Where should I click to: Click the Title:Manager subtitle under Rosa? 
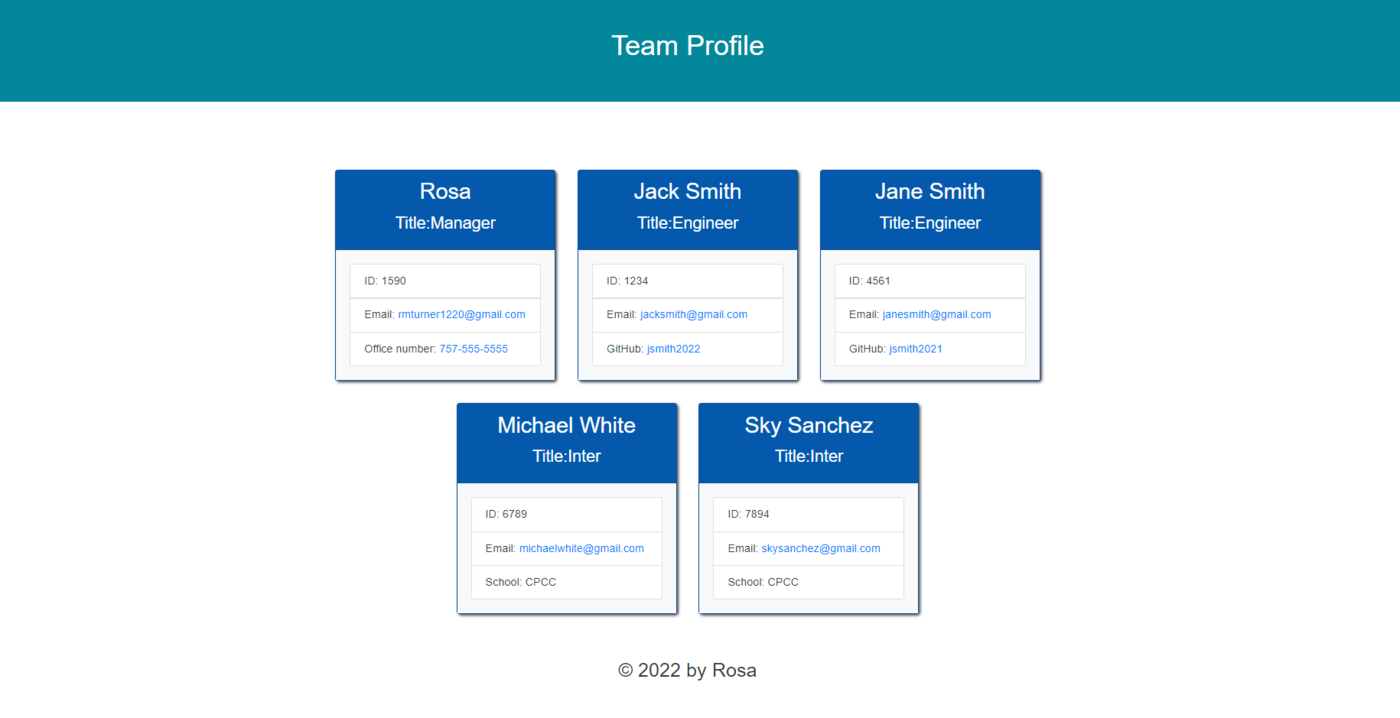[x=445, y=223]
